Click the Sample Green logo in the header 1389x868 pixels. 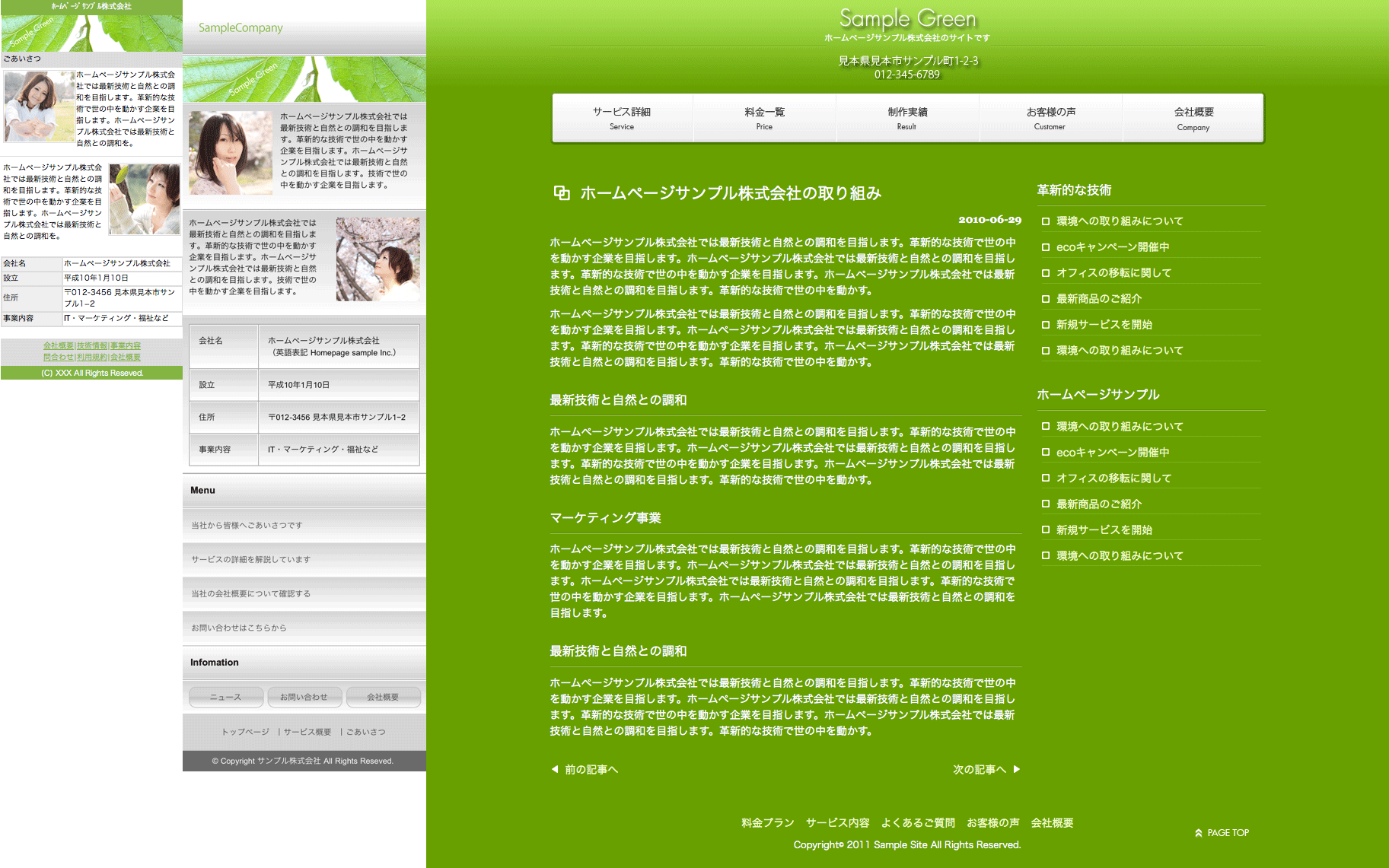point(907,18)
